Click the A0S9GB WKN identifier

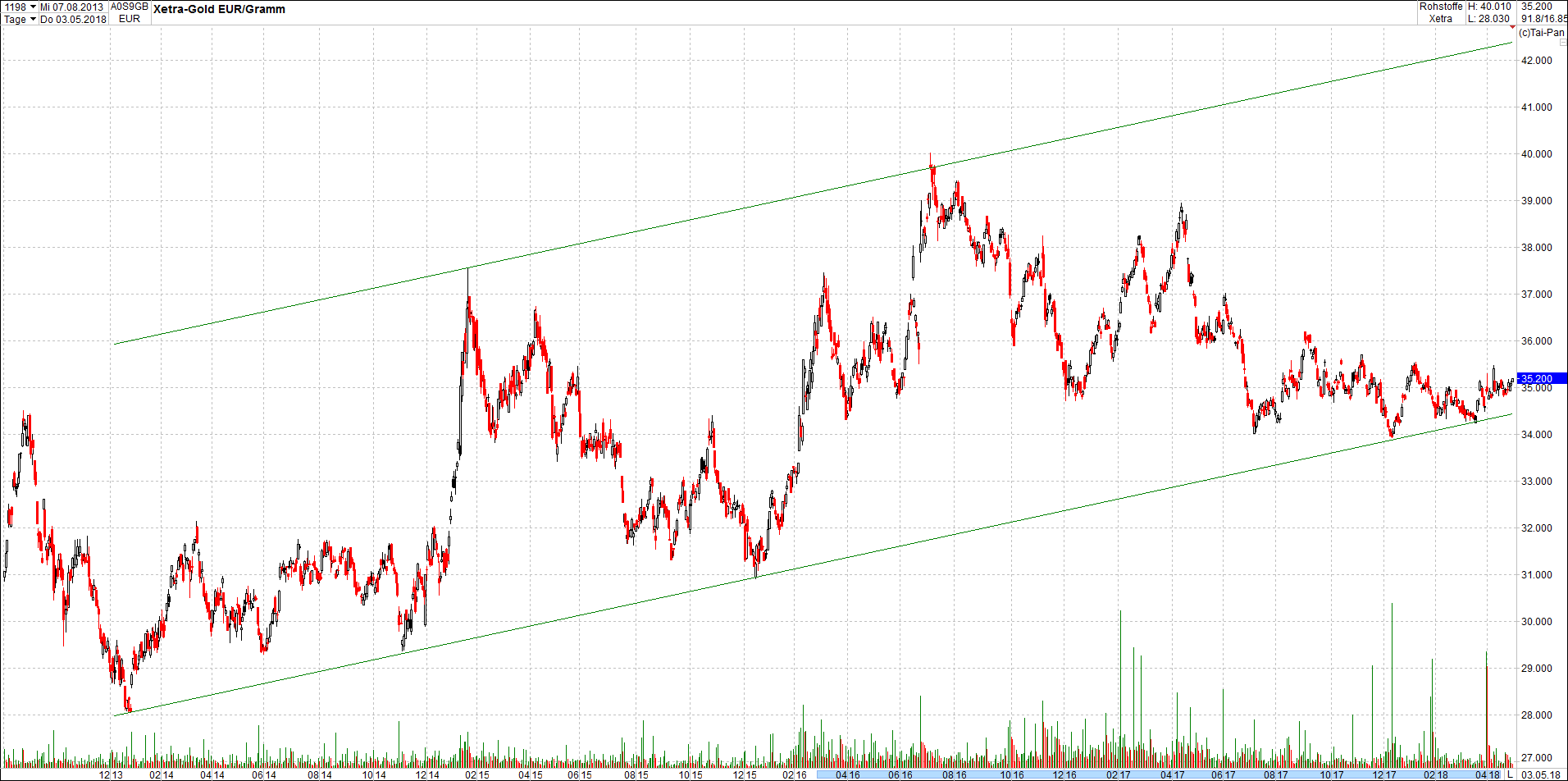[x=128, y=6]
